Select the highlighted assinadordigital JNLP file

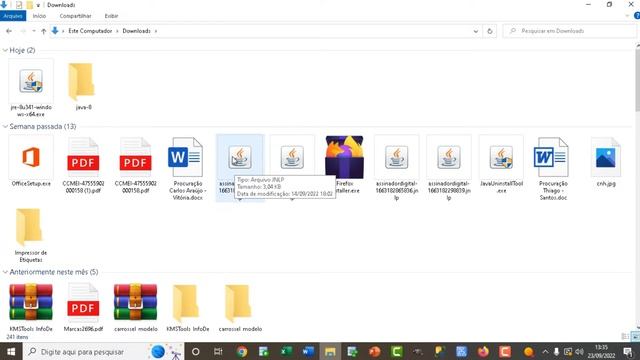240,157
